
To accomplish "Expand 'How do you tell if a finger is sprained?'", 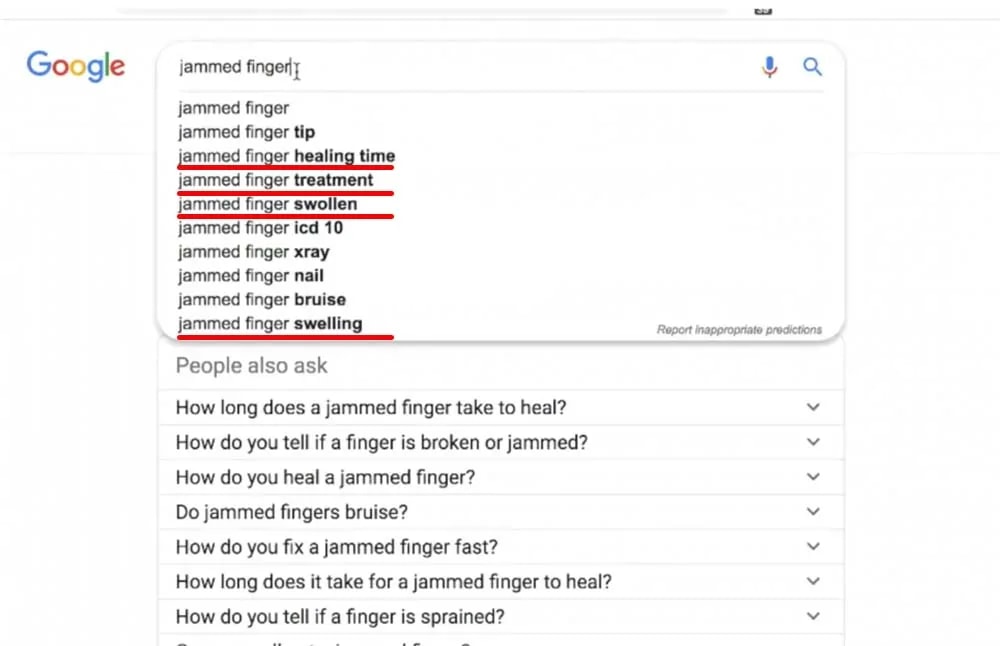I will (501, 617).
